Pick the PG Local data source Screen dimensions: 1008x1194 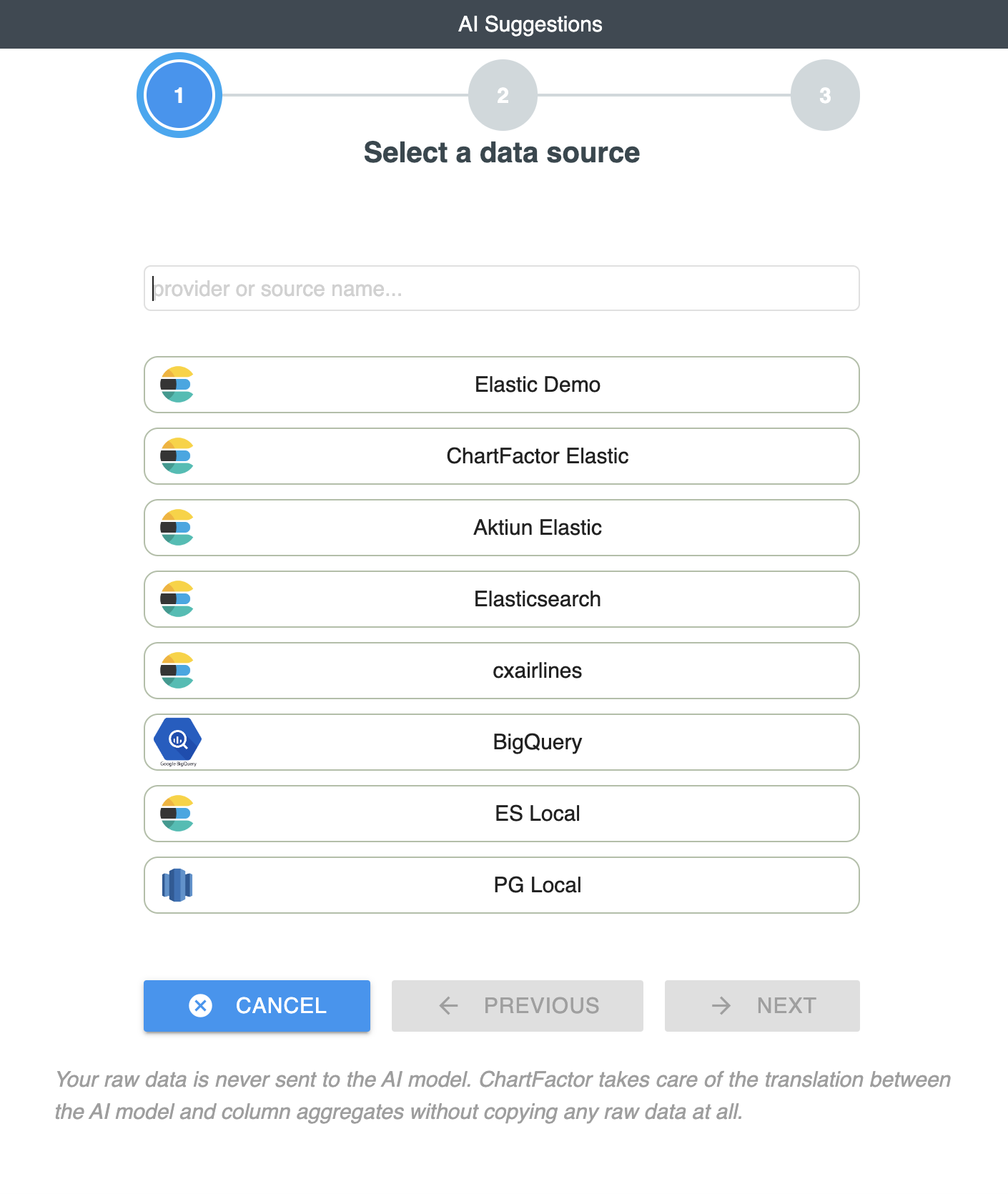point(537,885)
